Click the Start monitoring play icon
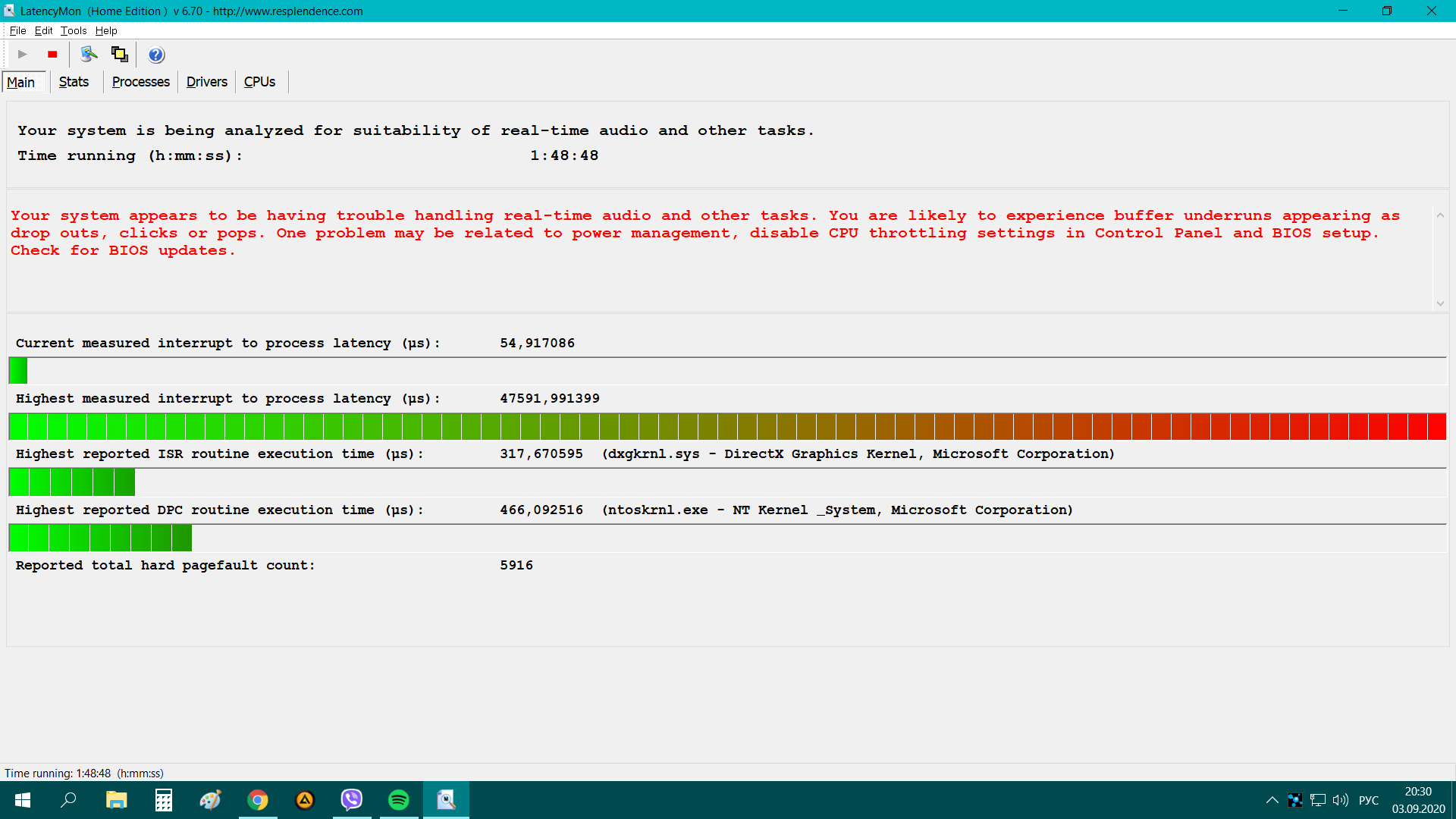Image resolution: width=1456 pixels, height=819 pixels. click(22, 54)
